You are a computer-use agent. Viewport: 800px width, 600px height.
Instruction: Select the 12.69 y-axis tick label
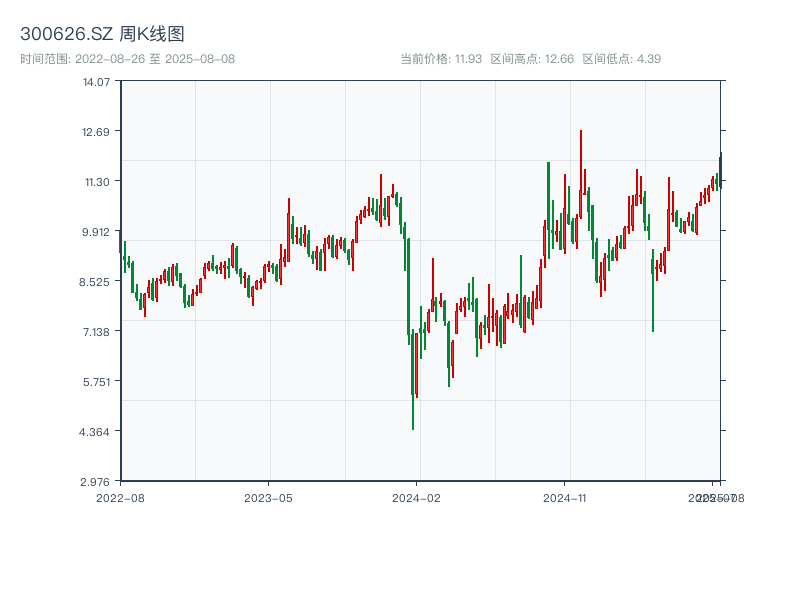(x=96, y=131)
